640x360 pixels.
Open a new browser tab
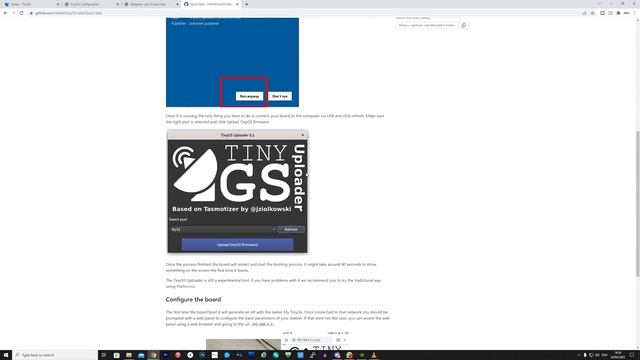(x=247, y=4)
